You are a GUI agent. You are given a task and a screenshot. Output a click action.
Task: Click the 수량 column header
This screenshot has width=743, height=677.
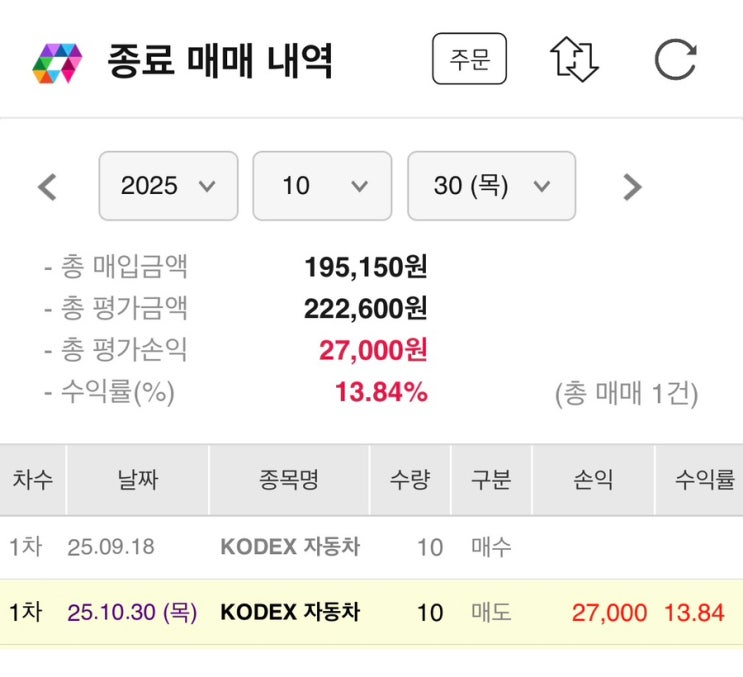(x=410, y=481)
